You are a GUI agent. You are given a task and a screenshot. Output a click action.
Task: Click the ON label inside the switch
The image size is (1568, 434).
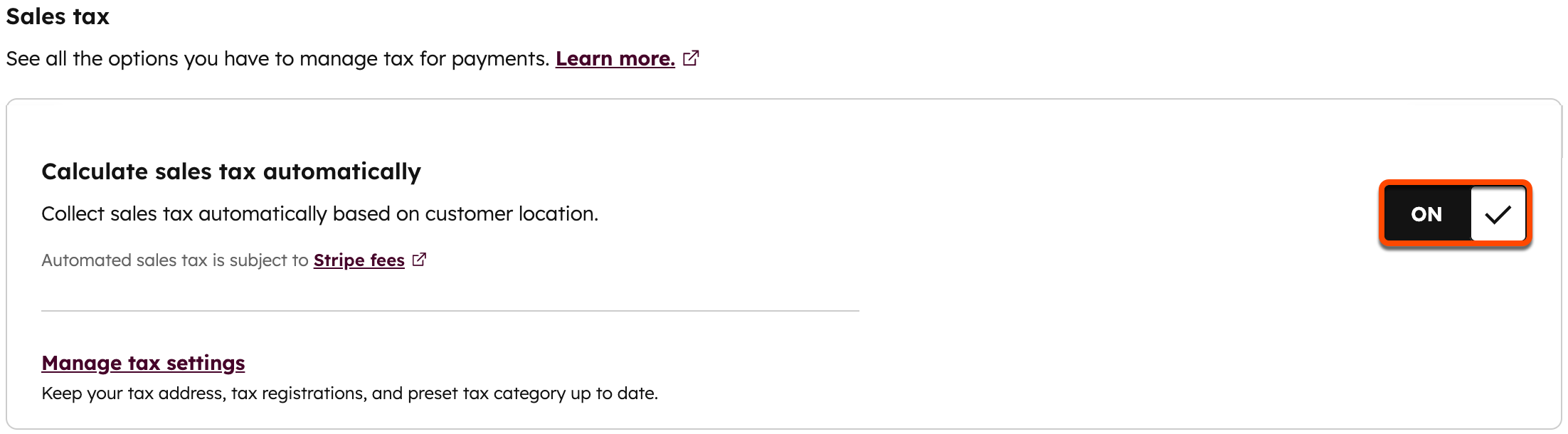pyautogui.click(x=1426, y=214)
